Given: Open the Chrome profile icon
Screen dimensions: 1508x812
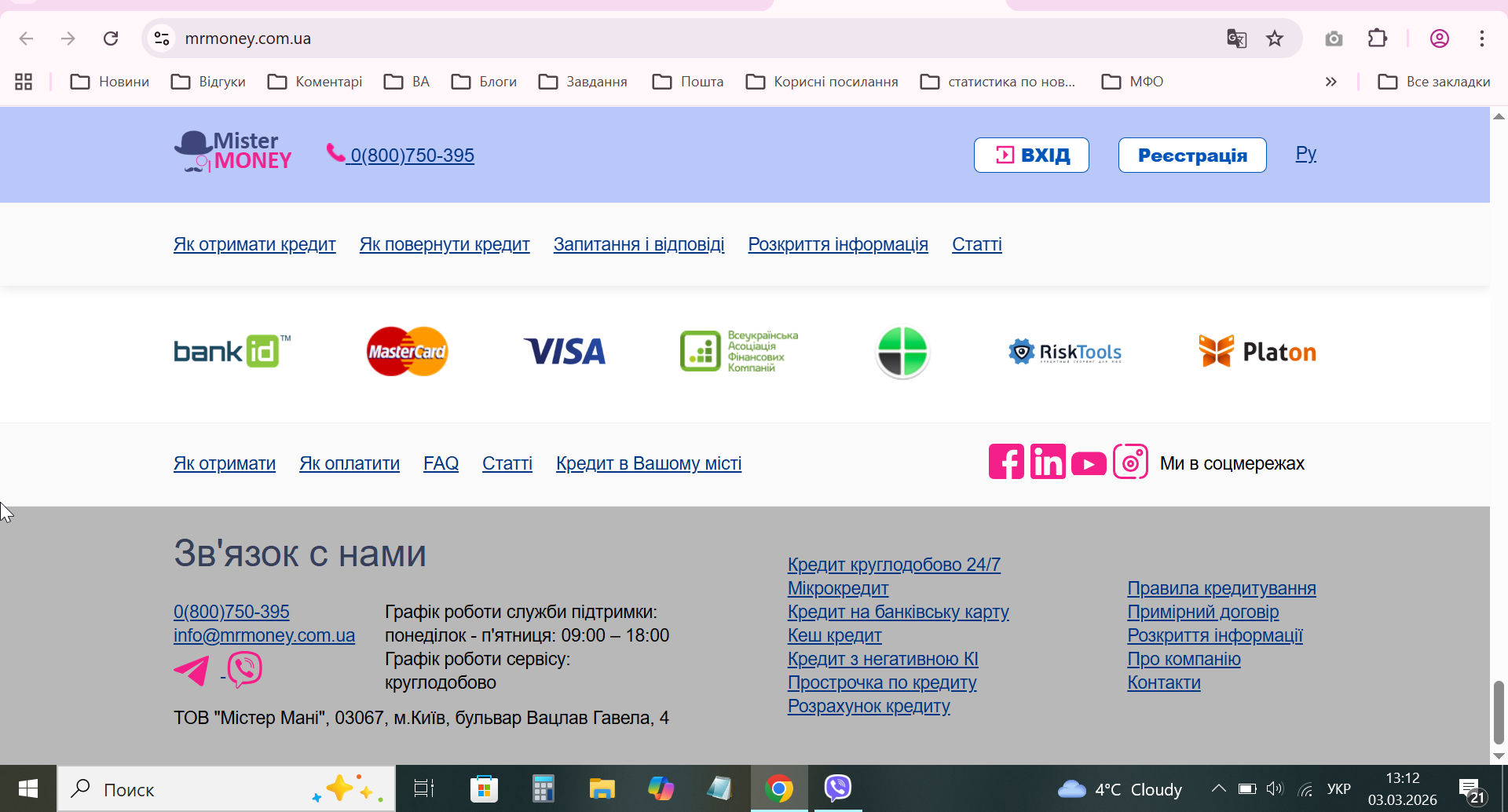Looking at the screenshot, I should pyautogui.click(x=1440, y=38).
